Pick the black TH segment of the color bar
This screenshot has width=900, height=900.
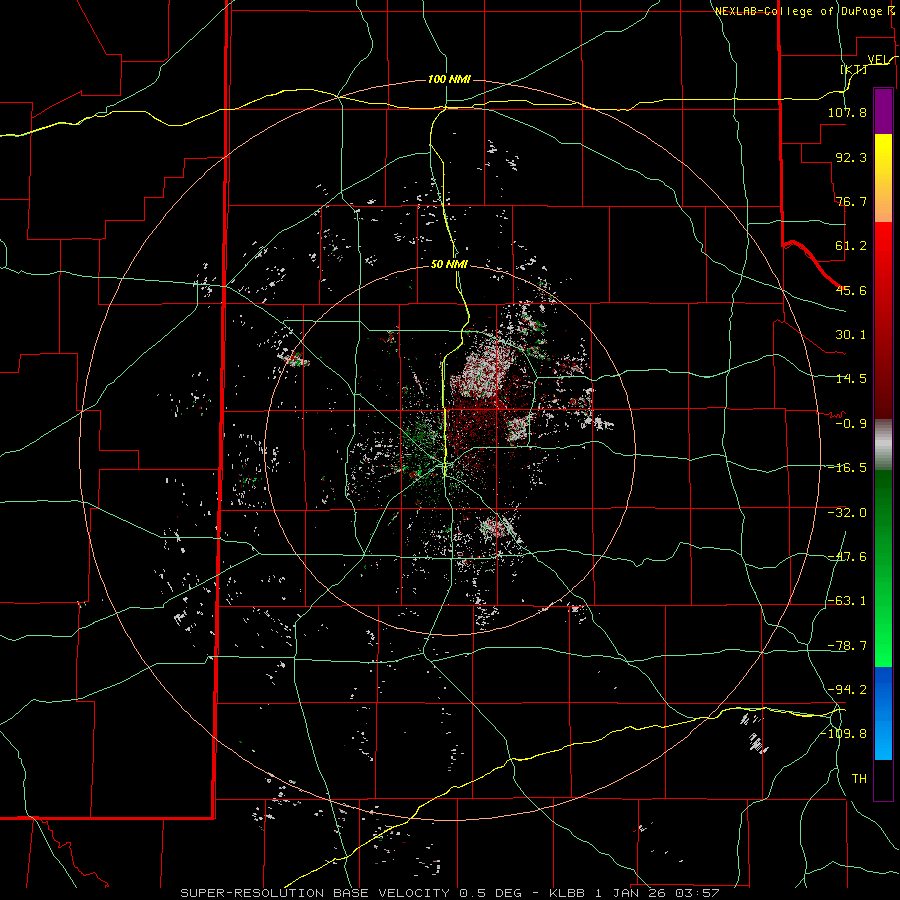pos(883,779)
